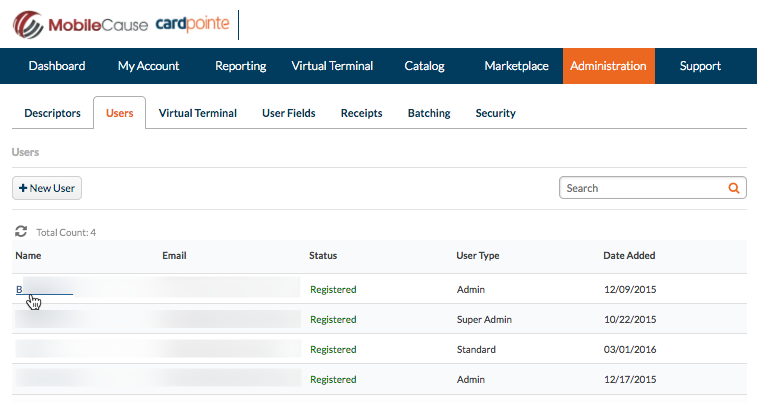Click the Status column header
Screen dimensions: 757x403
pos(323,255)
